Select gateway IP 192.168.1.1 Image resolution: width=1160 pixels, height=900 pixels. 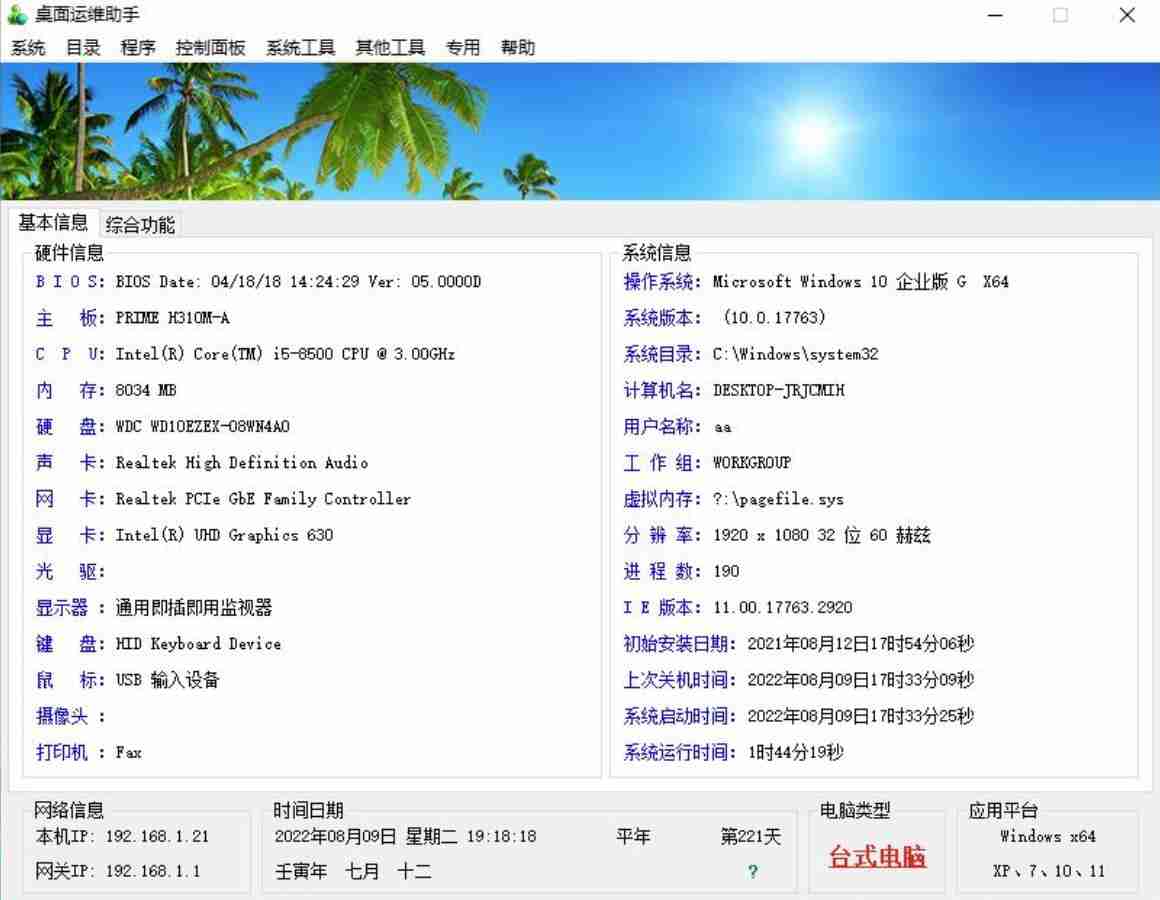(152, 872)
